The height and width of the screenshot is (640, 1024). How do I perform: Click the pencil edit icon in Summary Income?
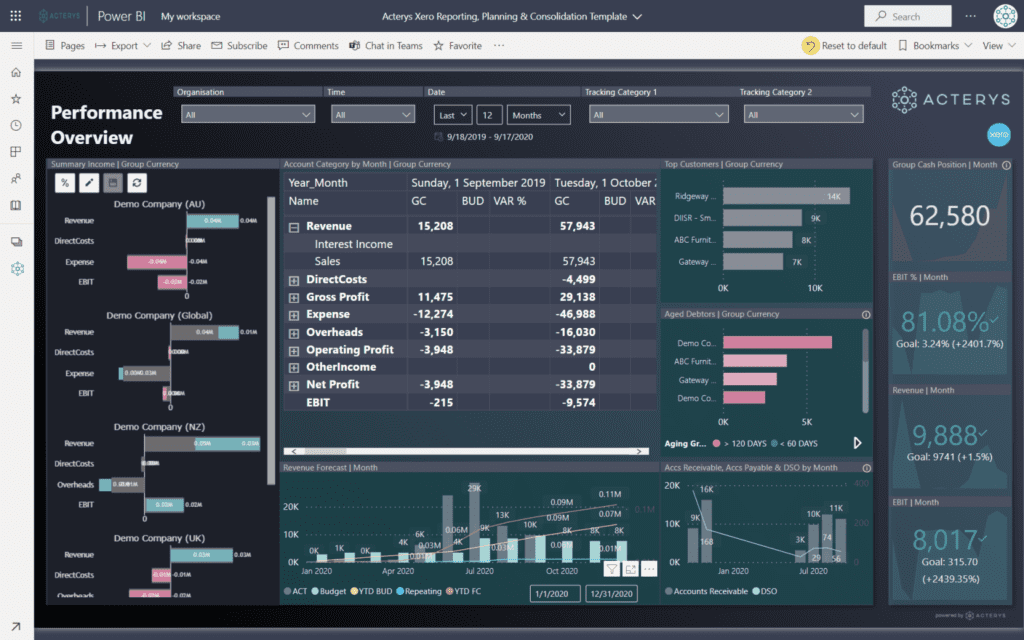click(89, 183)
